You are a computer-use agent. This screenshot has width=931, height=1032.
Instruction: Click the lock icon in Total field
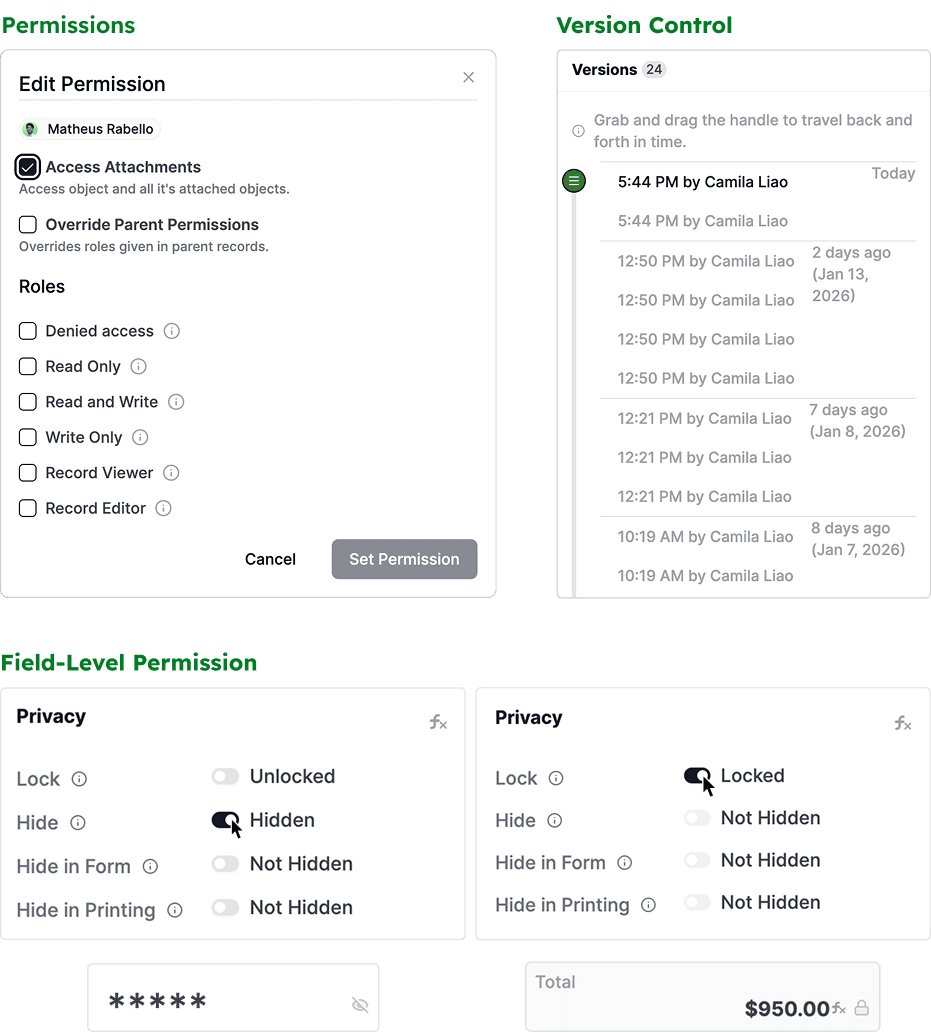click(x=861, y=1008)
